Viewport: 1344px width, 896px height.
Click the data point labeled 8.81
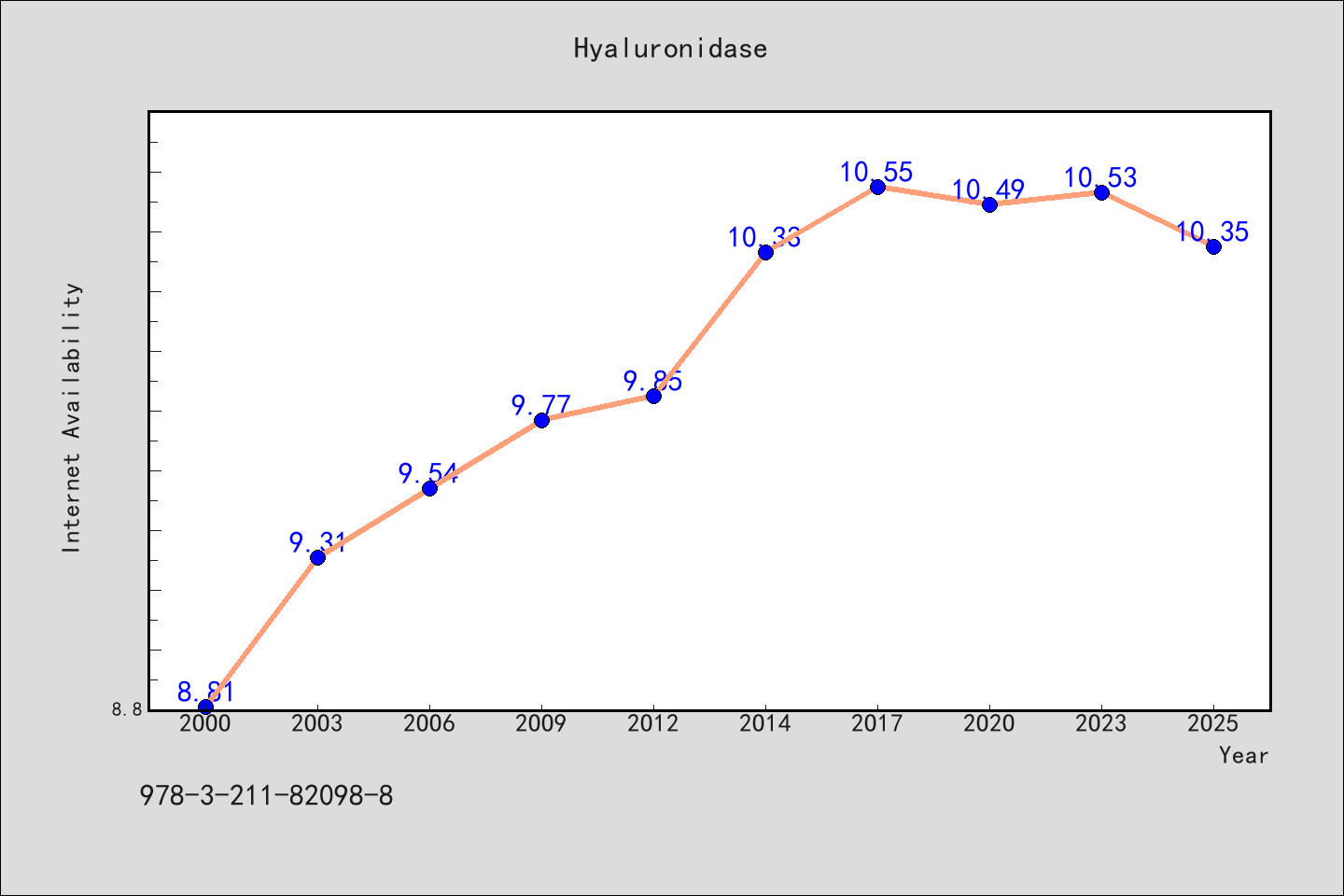[x=205, y=707]
